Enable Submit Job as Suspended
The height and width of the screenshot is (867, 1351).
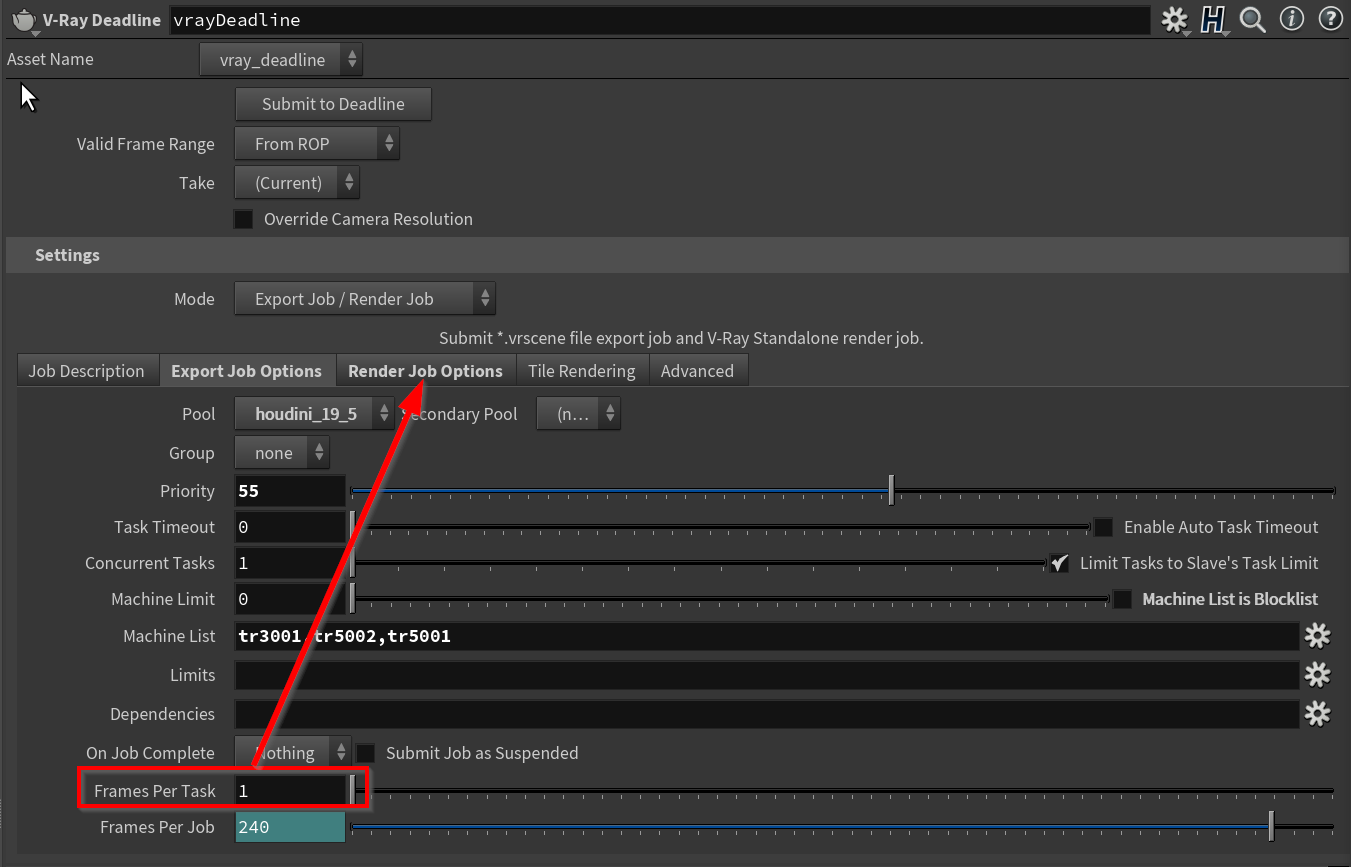coord(366,753)
